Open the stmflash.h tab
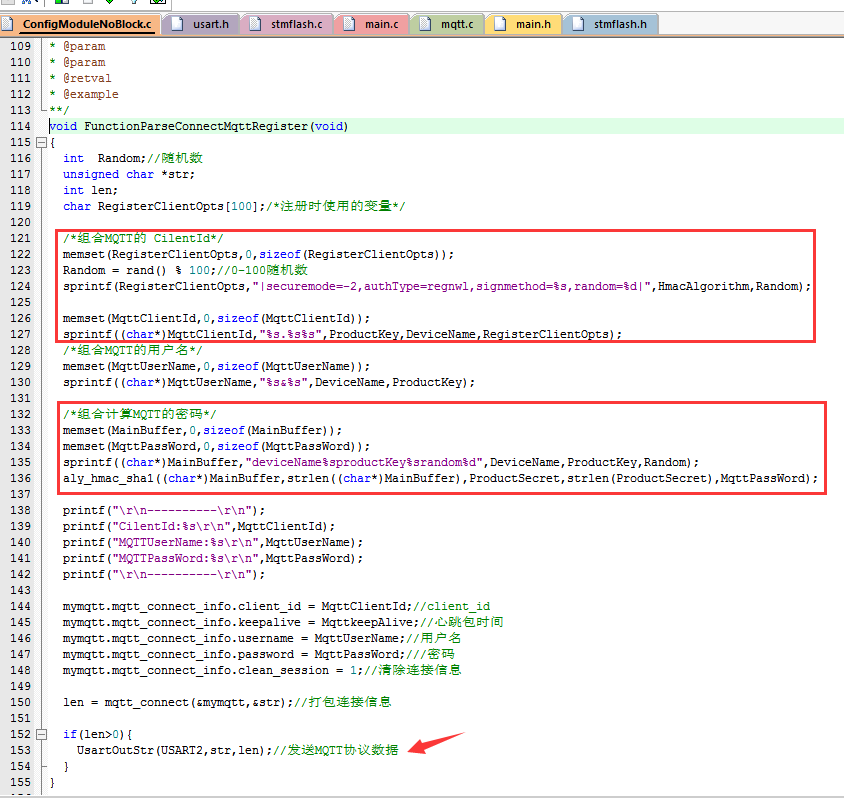The height and width of the screenshot is (798, 844). click(x=611, y=24)
